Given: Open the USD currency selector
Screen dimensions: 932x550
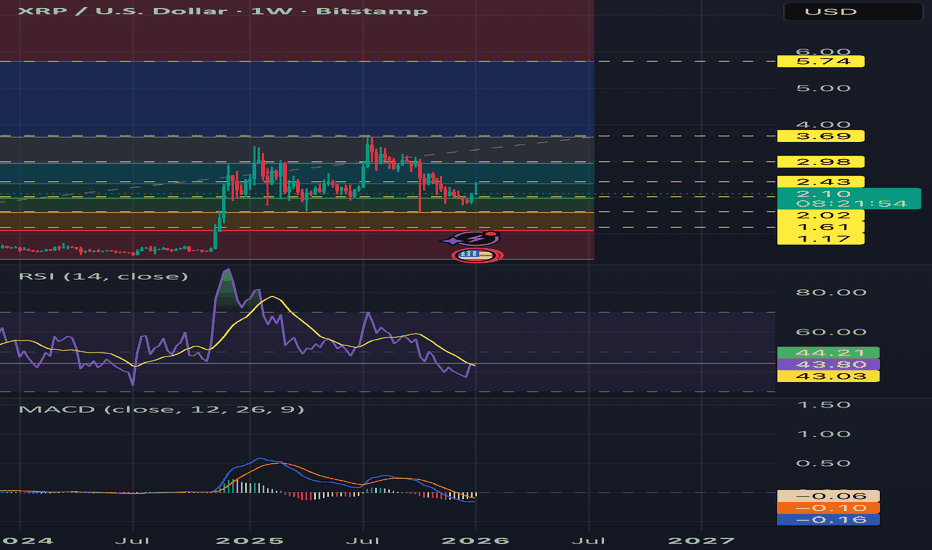Looking at the screenshot, I should [850, 12].
